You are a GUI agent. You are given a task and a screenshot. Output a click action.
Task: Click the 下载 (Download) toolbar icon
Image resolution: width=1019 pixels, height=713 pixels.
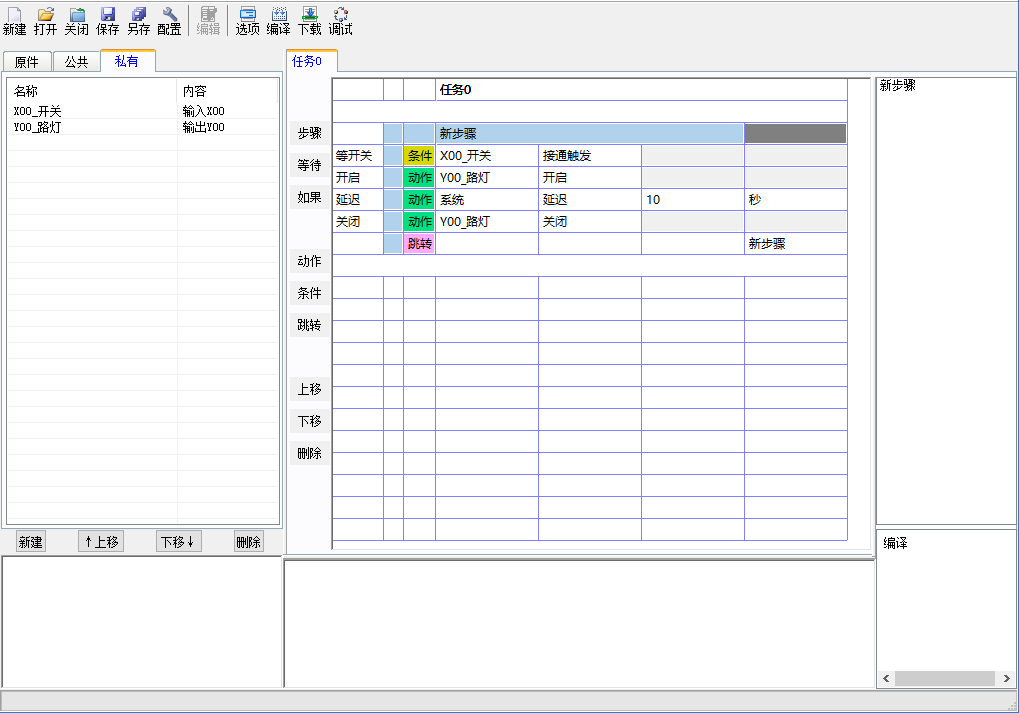pos(309,20)
